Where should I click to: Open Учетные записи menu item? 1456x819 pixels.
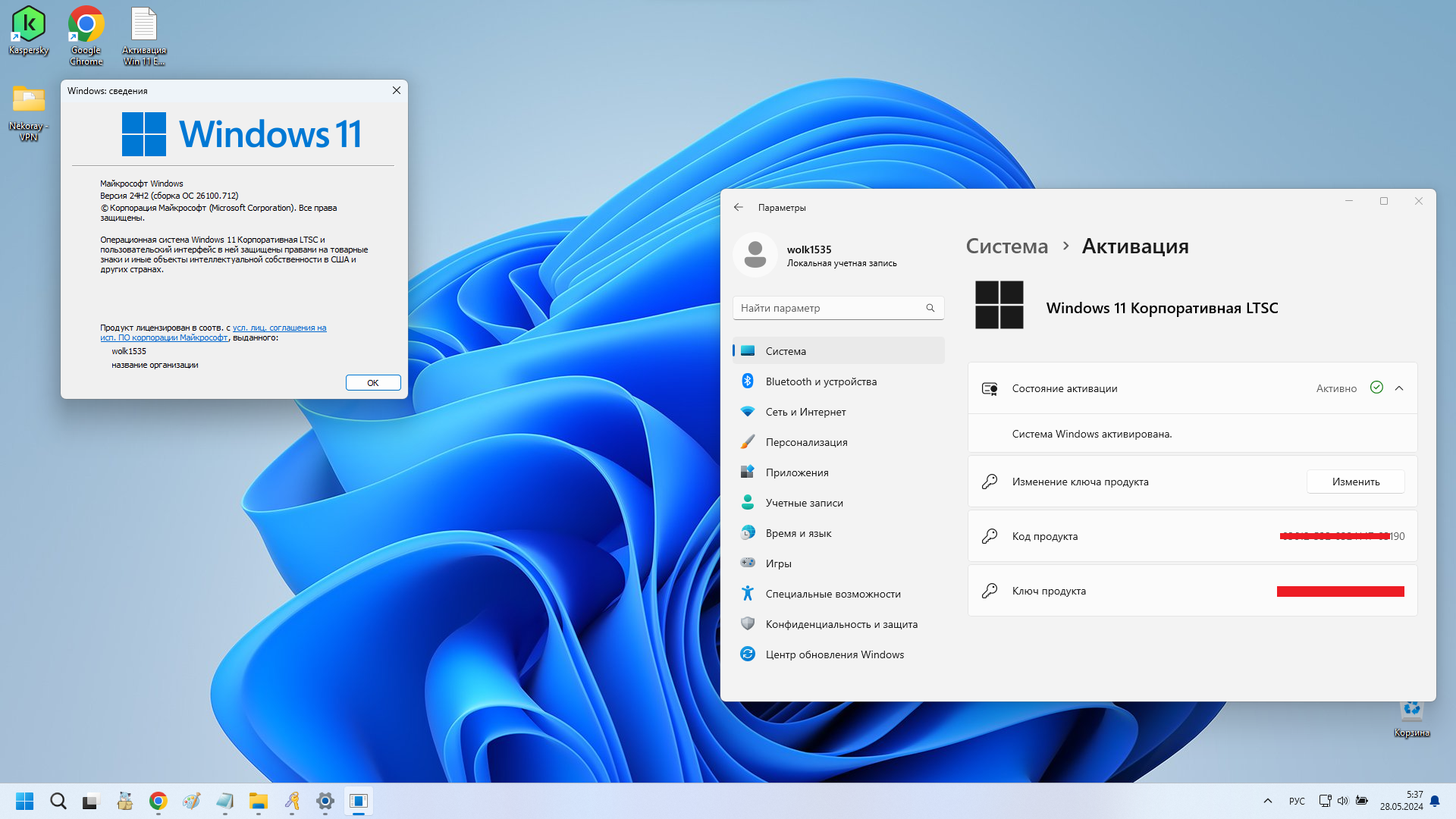coord(804,503)
